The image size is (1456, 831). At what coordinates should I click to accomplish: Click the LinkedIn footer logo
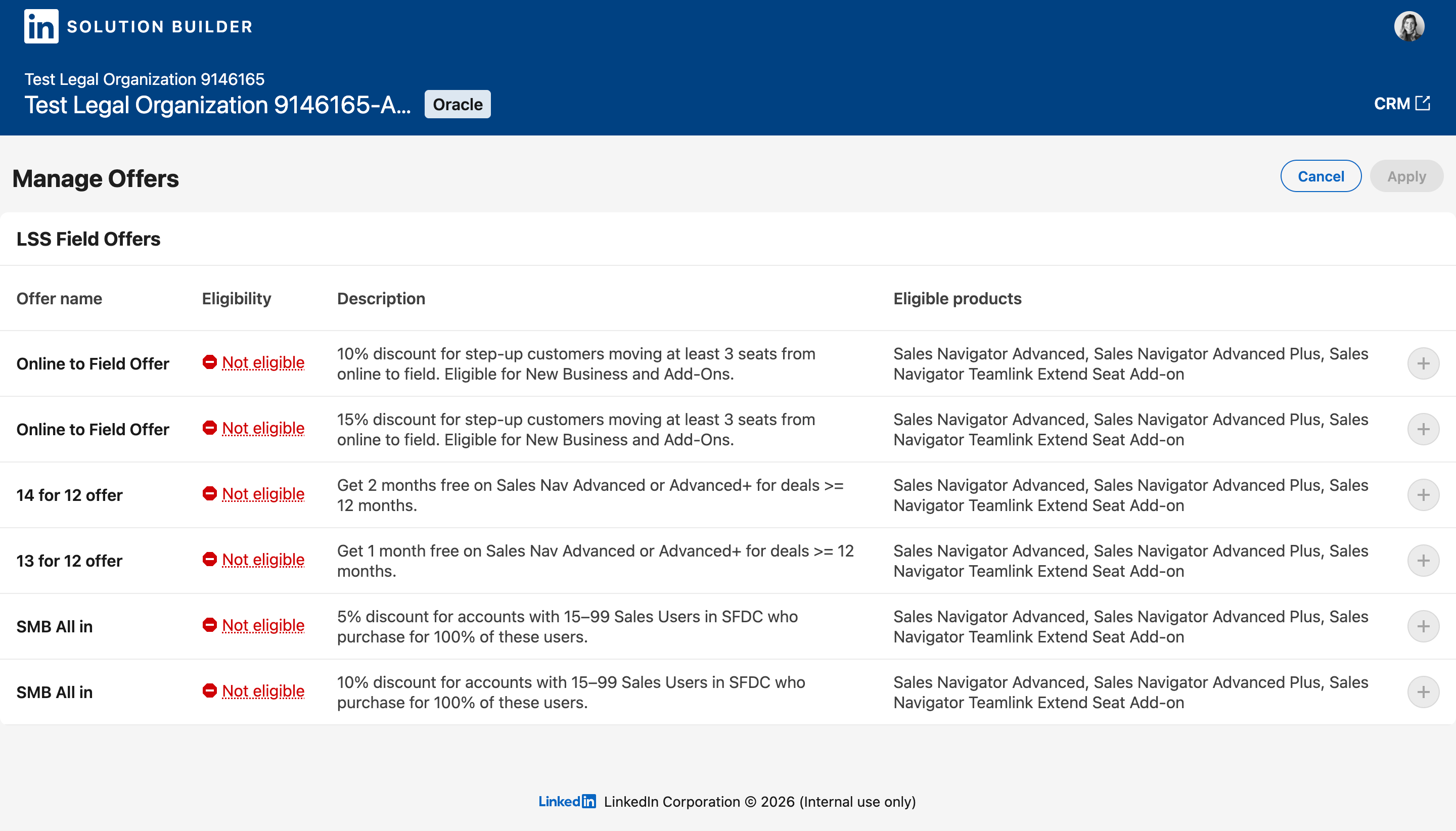pos(567,801)
